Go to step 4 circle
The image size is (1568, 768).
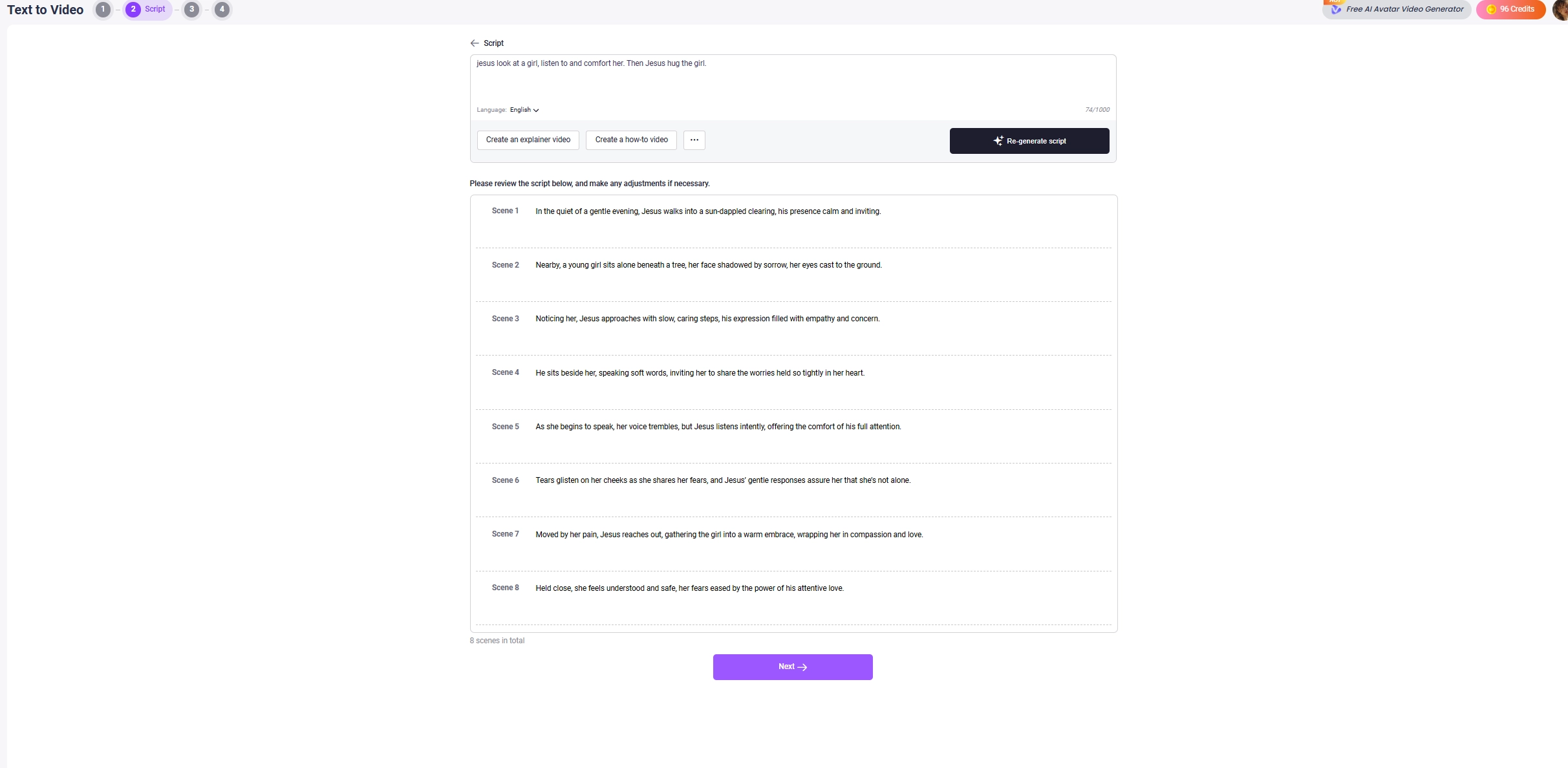pyautogui.click(x=222, y=9)
